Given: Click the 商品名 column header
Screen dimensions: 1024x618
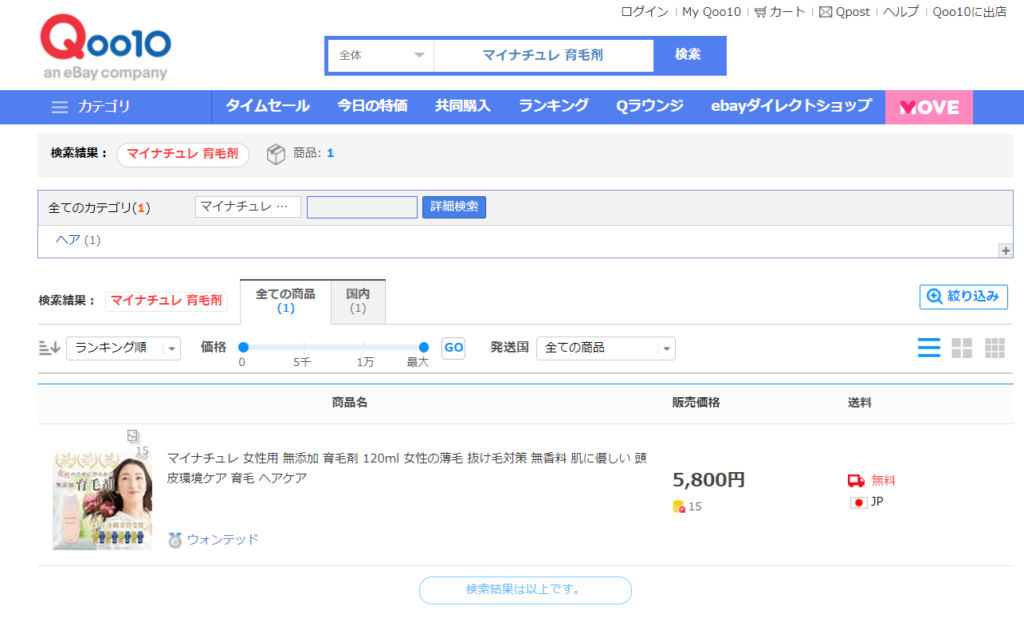Looking at the screenshot, I should point(349,403).
